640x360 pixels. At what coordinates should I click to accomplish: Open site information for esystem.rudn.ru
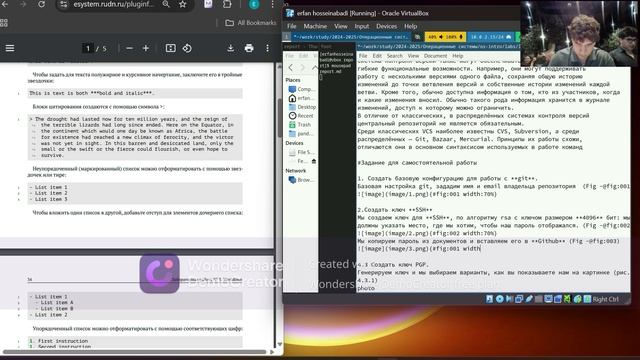pyautogui.click(x=64, y=4)
